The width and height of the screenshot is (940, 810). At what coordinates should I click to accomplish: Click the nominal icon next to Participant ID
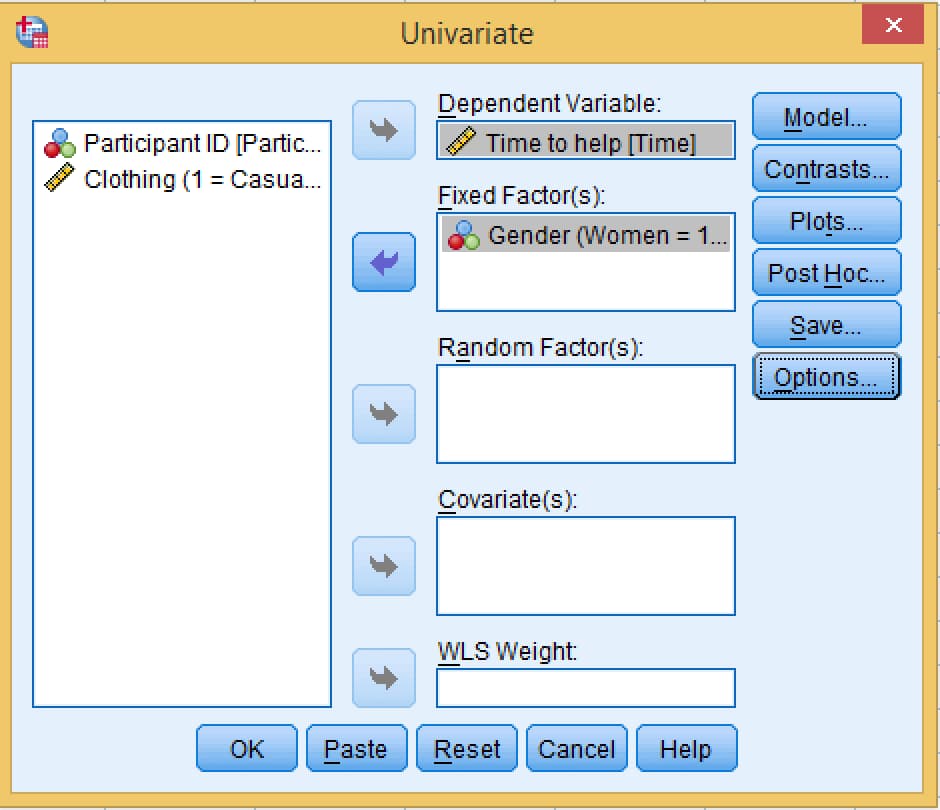click(x=59, y=143)
